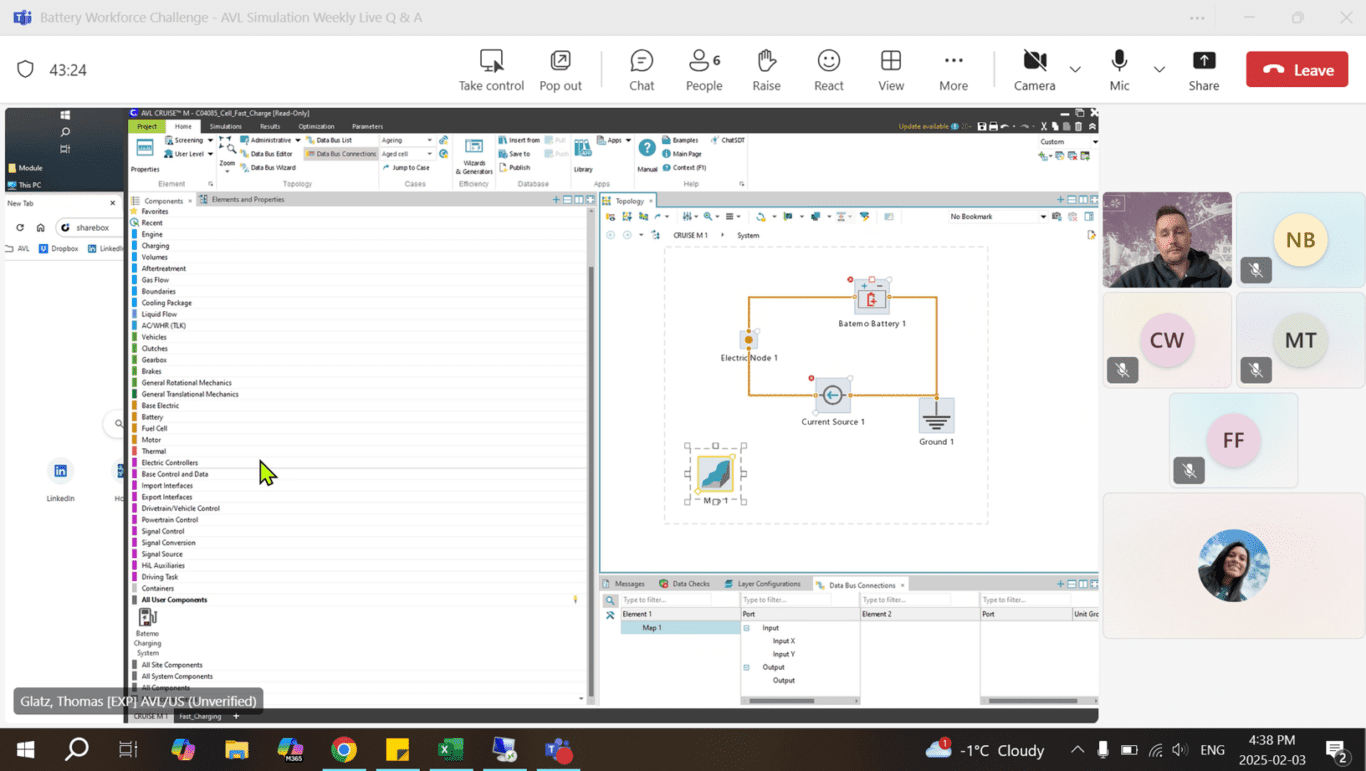1366x771 pixels.
Task: Open the People participants list
Action: [704, 70]
